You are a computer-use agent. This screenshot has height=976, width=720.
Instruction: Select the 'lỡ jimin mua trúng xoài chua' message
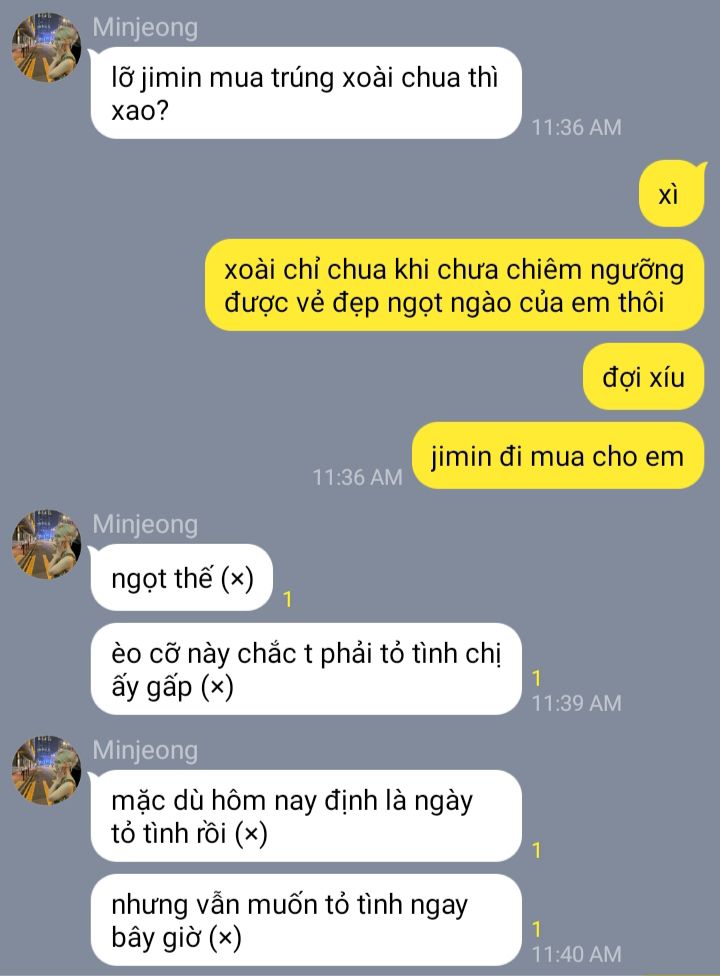click(306, 93)
